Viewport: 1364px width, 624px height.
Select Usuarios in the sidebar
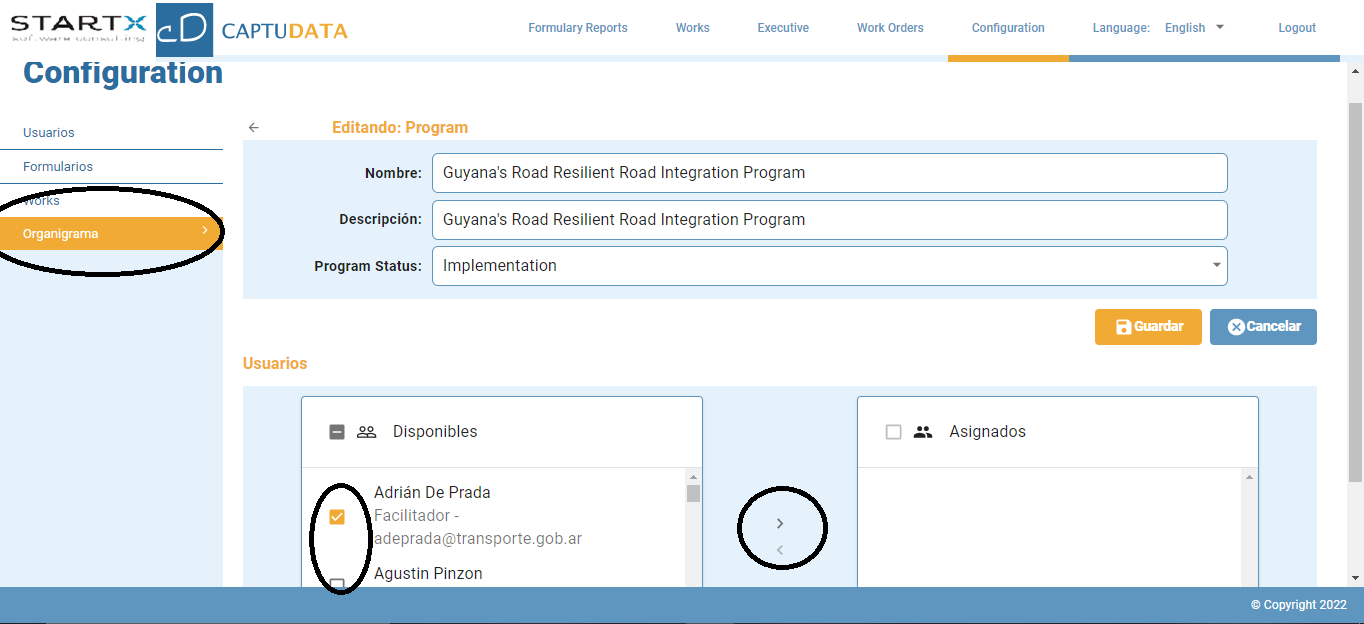[49, 133]
